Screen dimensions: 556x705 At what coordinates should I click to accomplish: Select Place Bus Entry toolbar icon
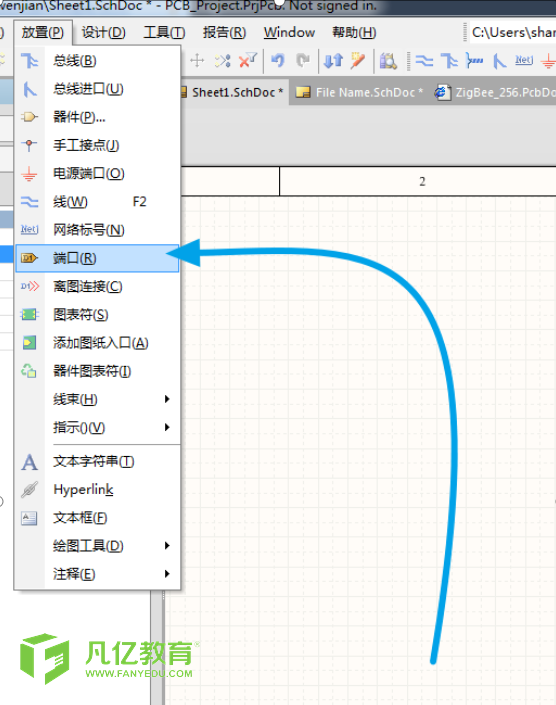point(499,61)
